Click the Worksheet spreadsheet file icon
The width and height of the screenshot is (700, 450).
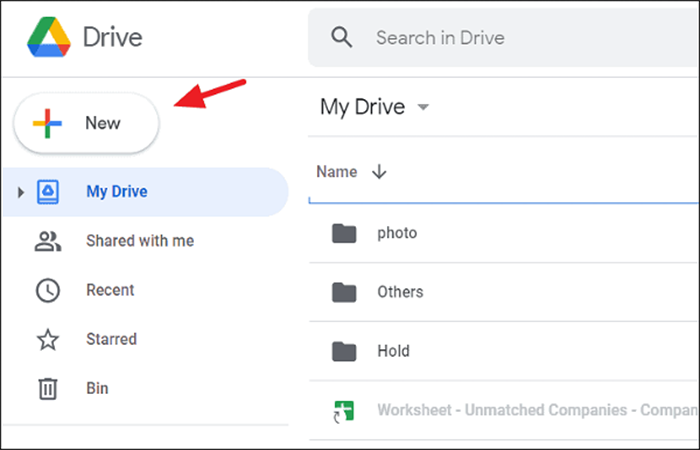coord(344,411)
